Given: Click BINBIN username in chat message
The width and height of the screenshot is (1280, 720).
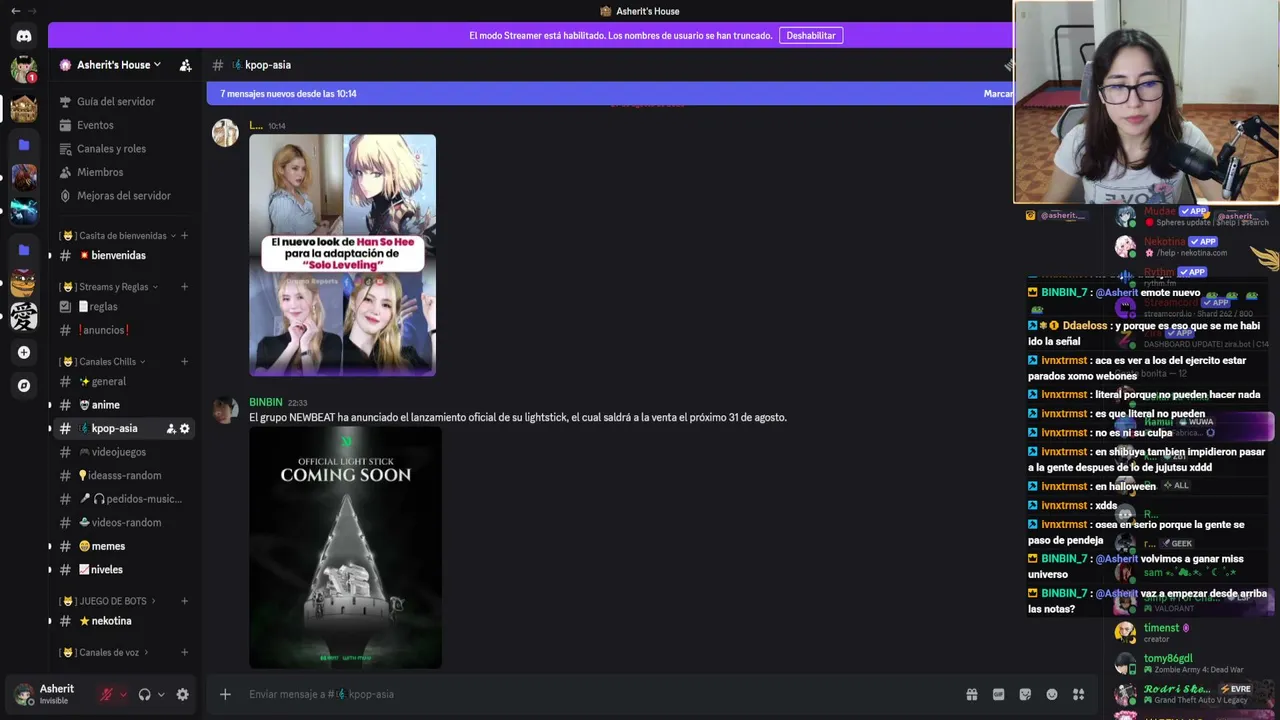Looking at the screenshot, I should coord(266,402).
